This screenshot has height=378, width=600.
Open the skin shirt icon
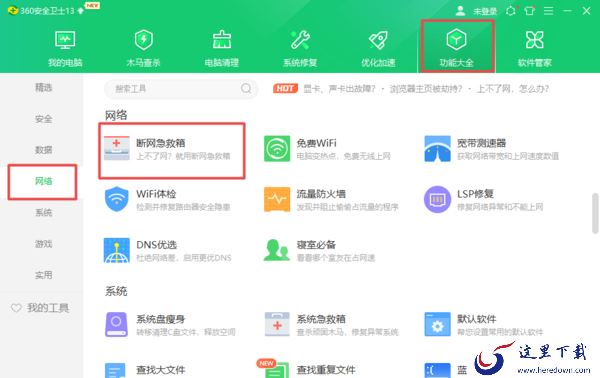pos(530,11)
